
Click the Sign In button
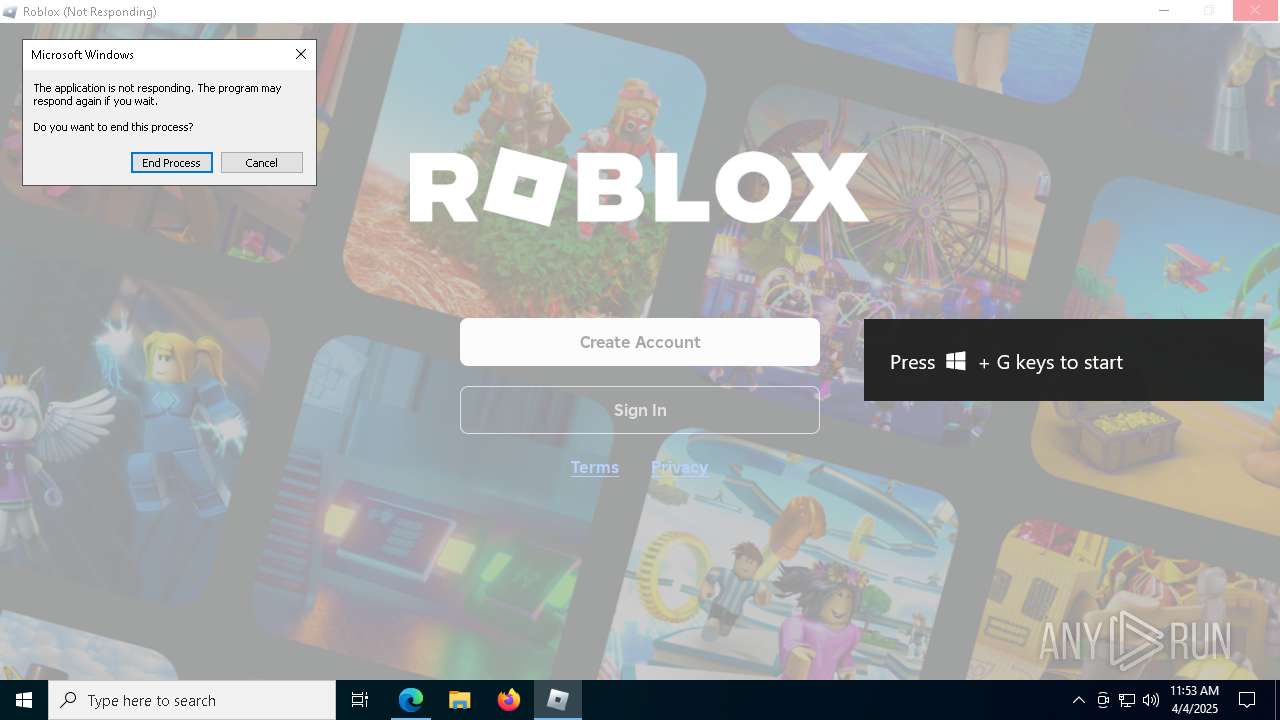pos(640,410)
